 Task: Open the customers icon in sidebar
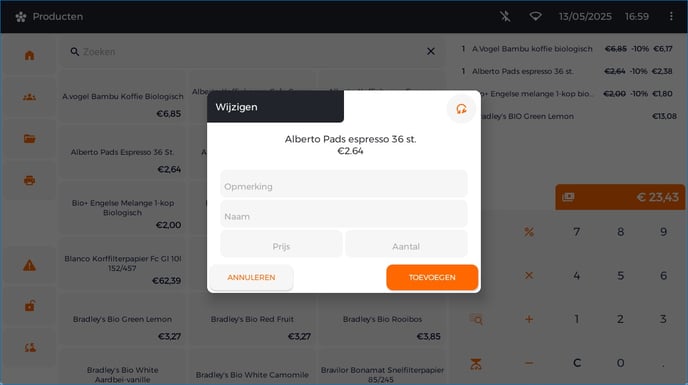click(x=29, y=97)
